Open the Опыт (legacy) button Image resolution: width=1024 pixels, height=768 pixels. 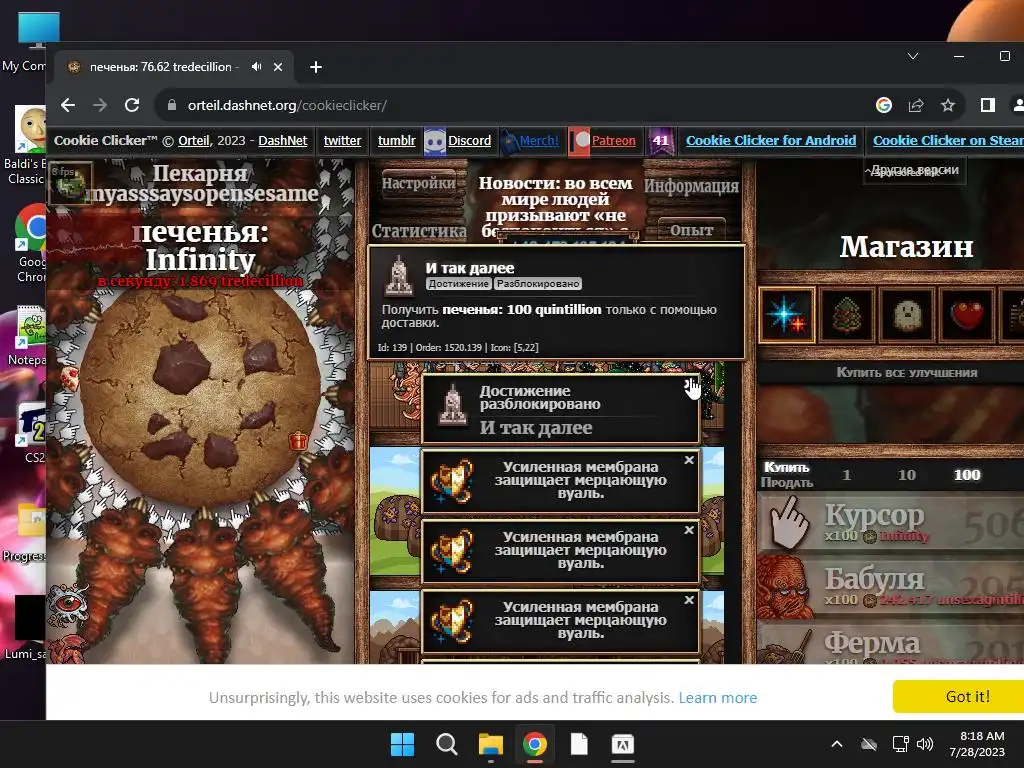[692, 230]
